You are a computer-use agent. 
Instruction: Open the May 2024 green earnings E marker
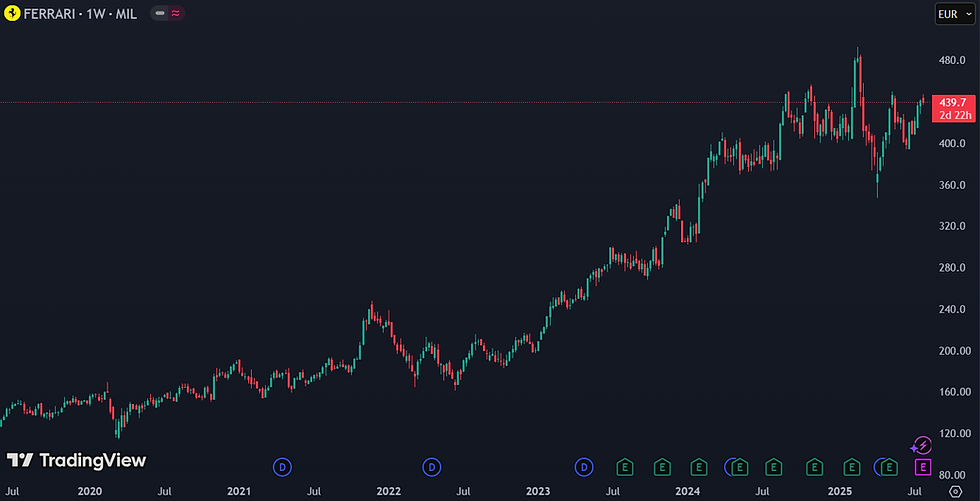tap(740, 467)
